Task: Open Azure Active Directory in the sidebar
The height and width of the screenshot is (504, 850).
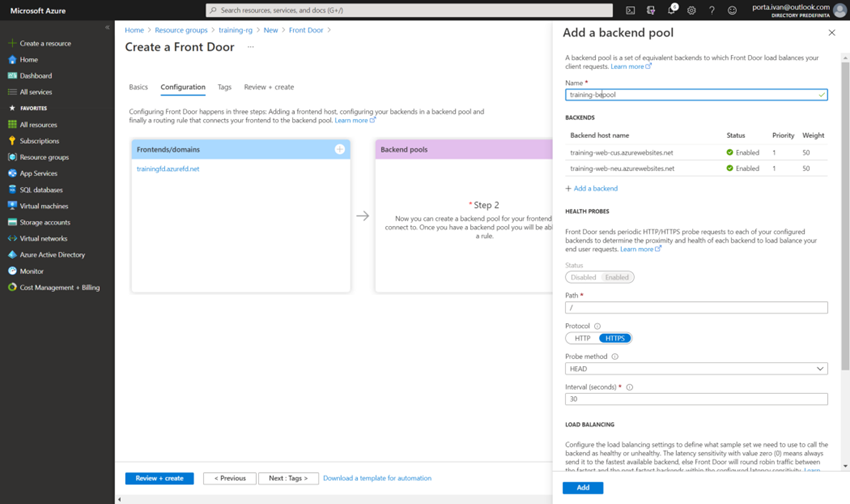Action: (52, 255)
